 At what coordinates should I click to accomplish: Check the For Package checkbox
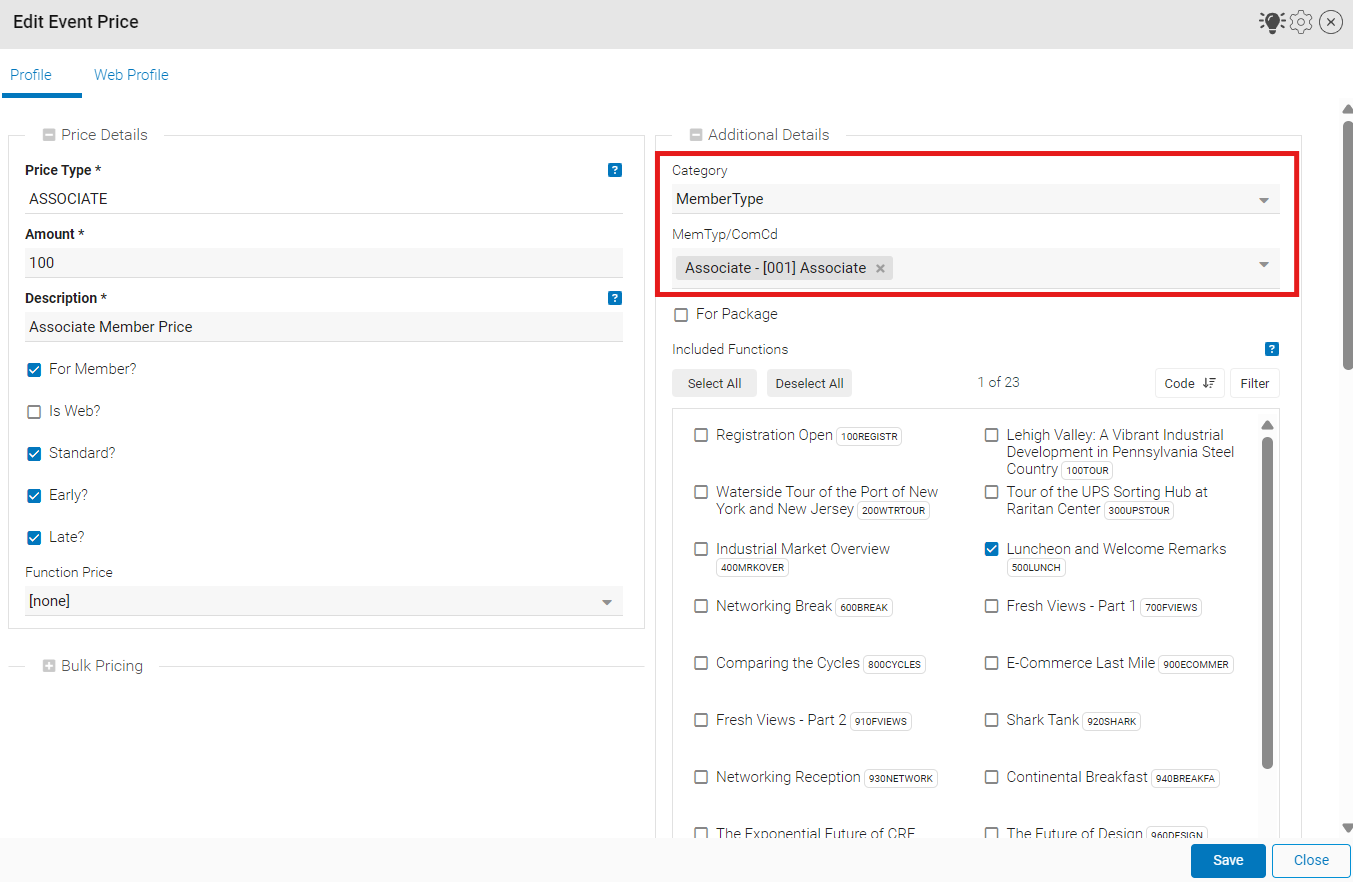click(x=681, y=315)
